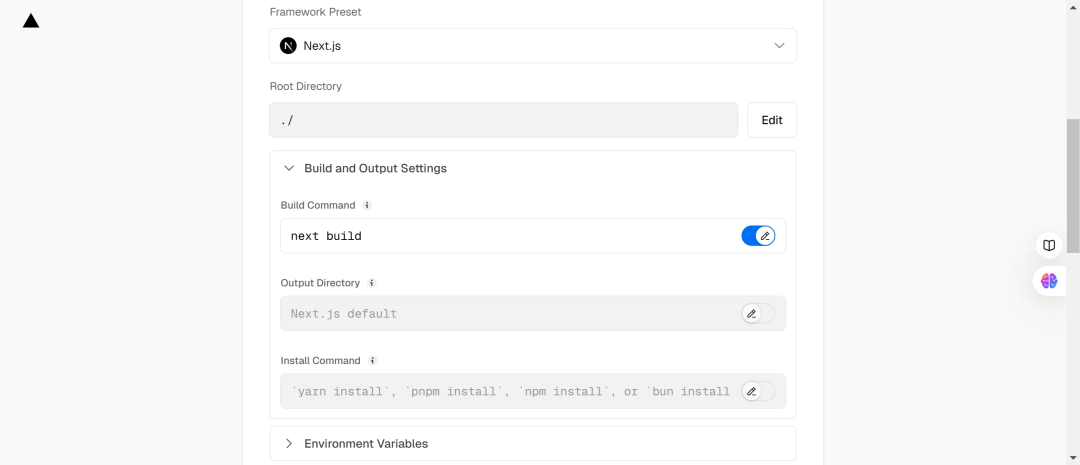Expand the Environment Variables section
This screenshot has width=1080, height=465.
tap(365, 444)
